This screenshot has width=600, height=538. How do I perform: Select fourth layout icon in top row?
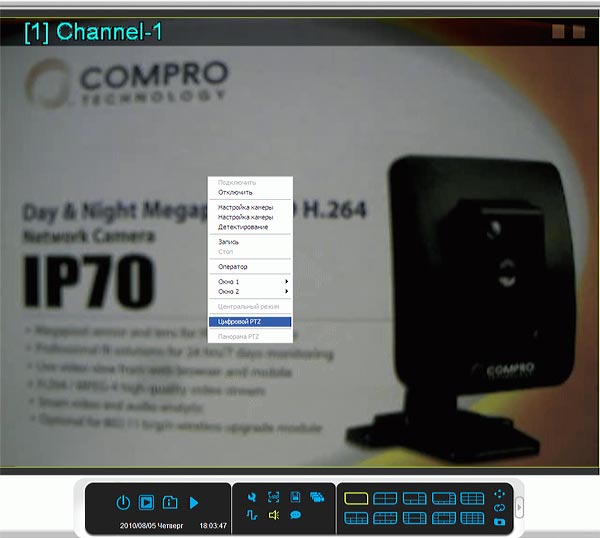tap(443, 498)
